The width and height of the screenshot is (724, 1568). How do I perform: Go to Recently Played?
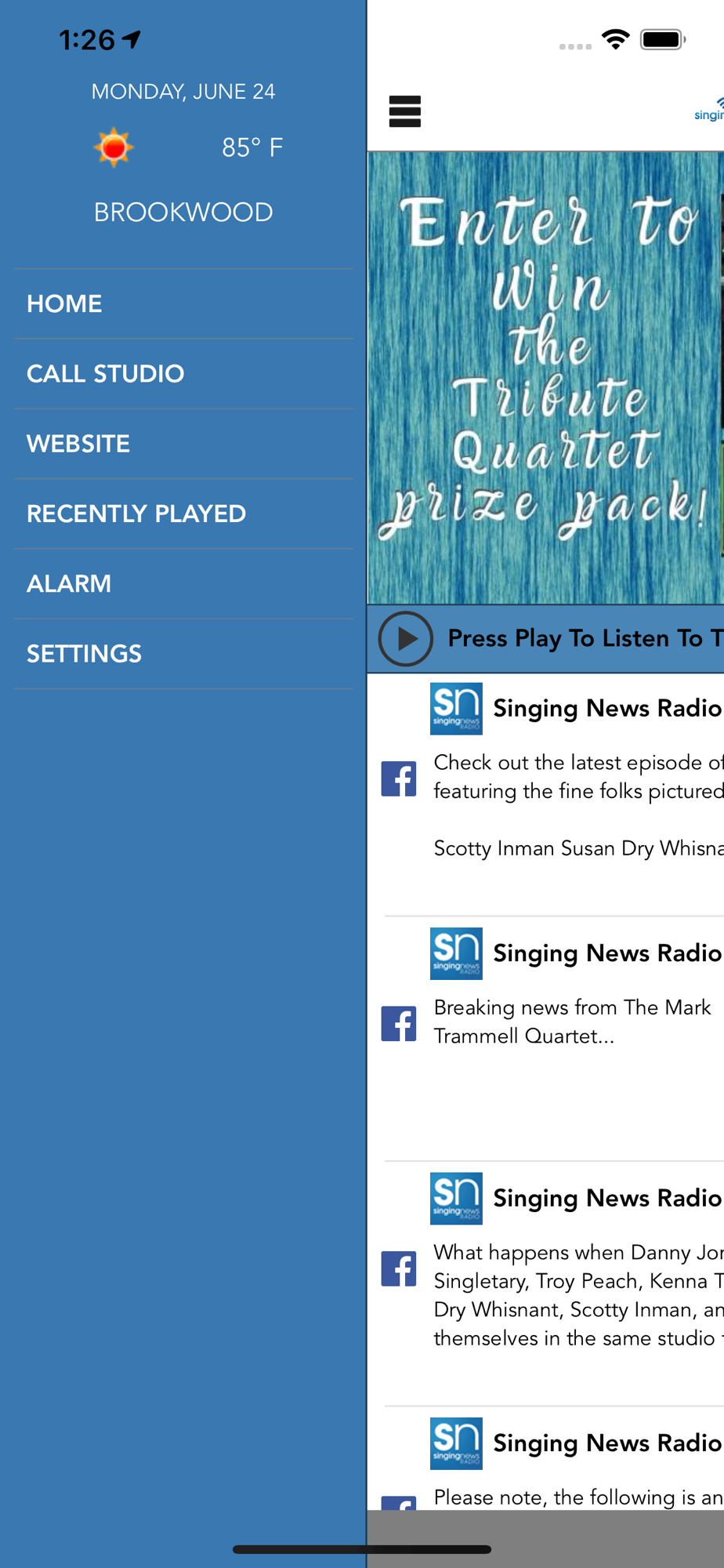[x=183, y=514]
